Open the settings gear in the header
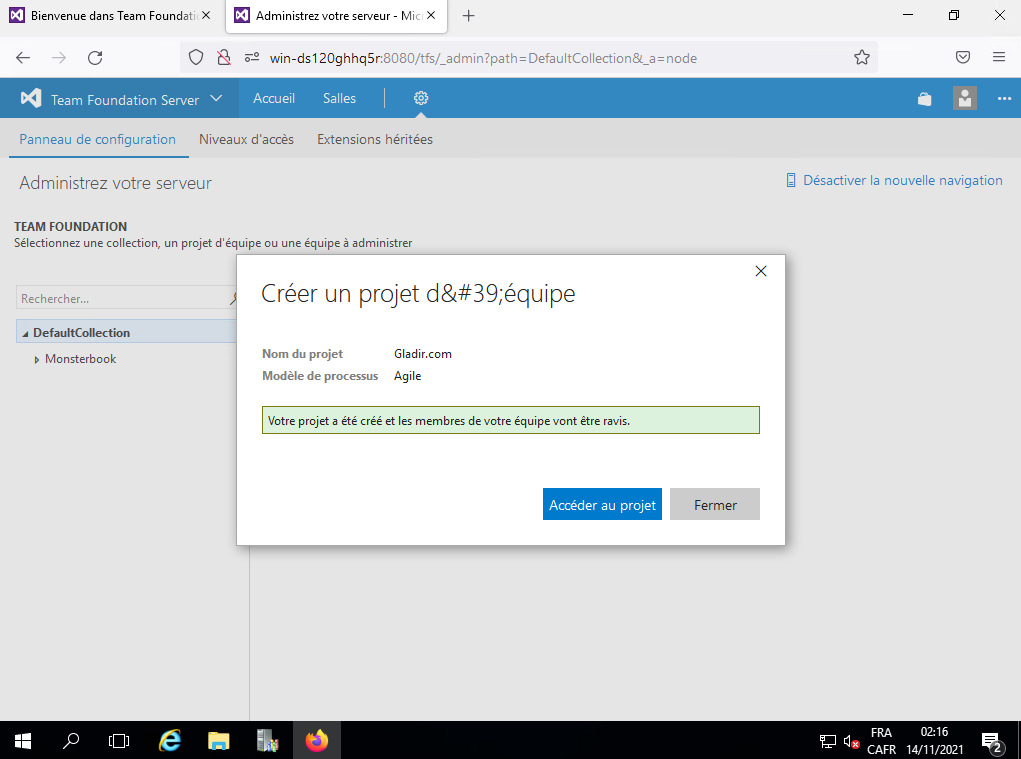This screenshot has width=1021, height=759. (x=421, y=98)
